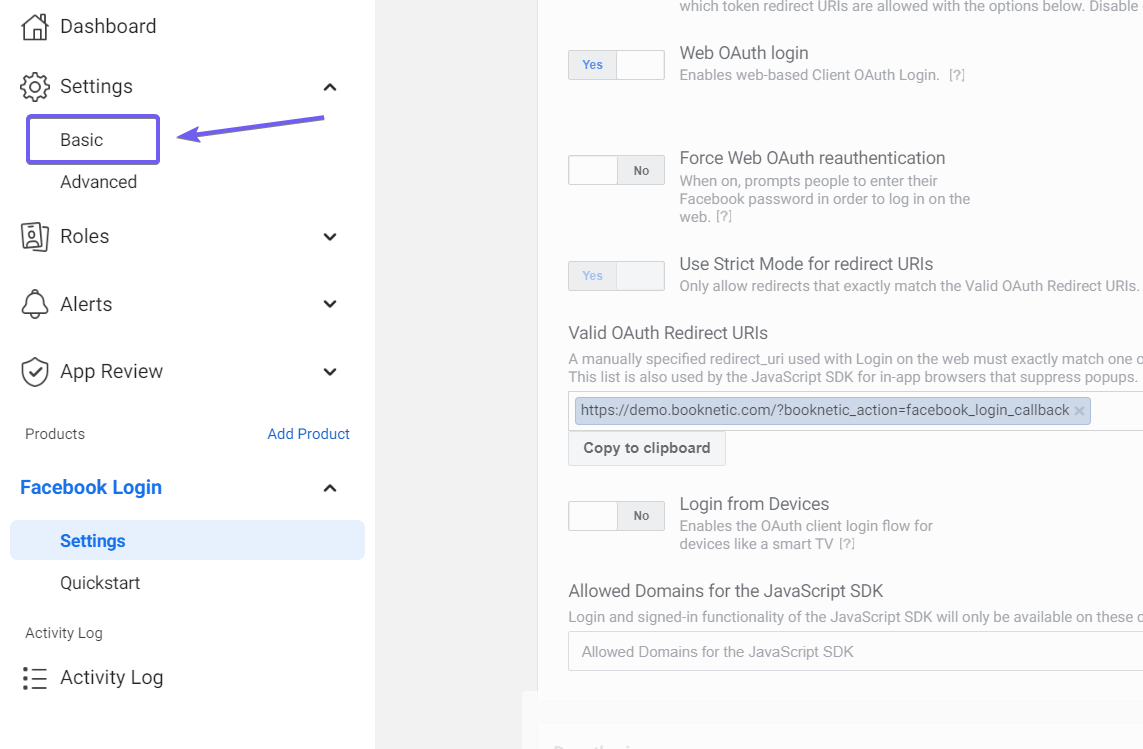Toggle Use Strict Mode for redirect URIs
The image size is (1143, 749).
click(616, 276)
